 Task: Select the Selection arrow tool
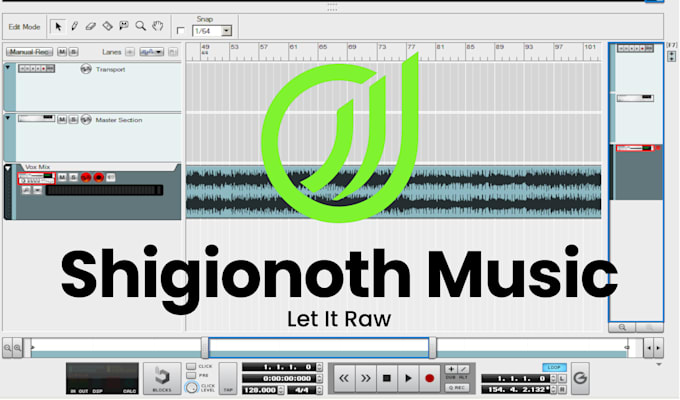[x=58, y=26]
